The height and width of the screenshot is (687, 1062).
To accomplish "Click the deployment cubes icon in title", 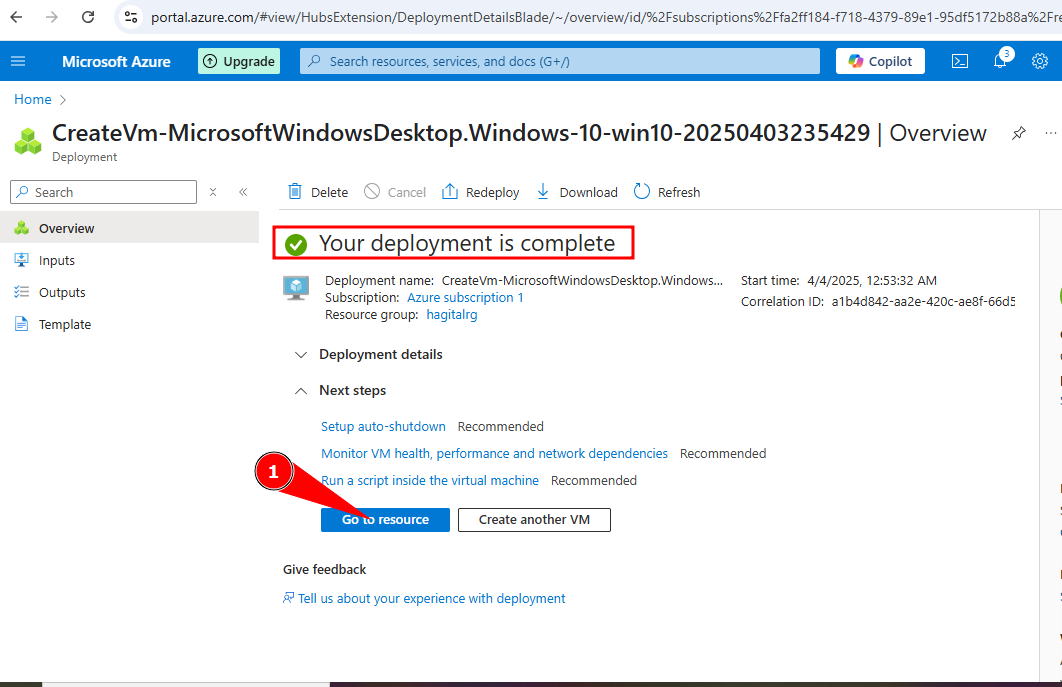I will point(28,141).
